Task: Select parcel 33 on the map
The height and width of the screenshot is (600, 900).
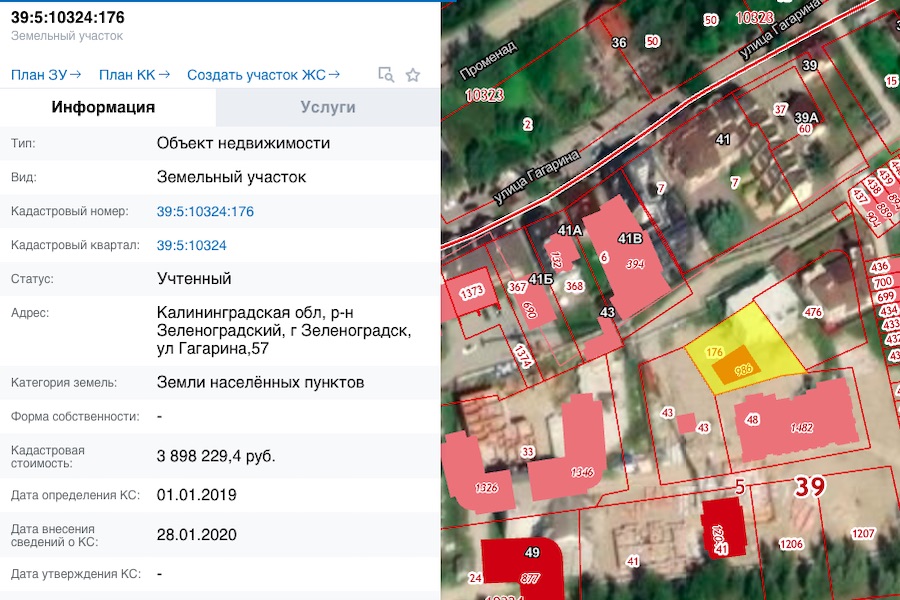Action: (x=527, y=450)
